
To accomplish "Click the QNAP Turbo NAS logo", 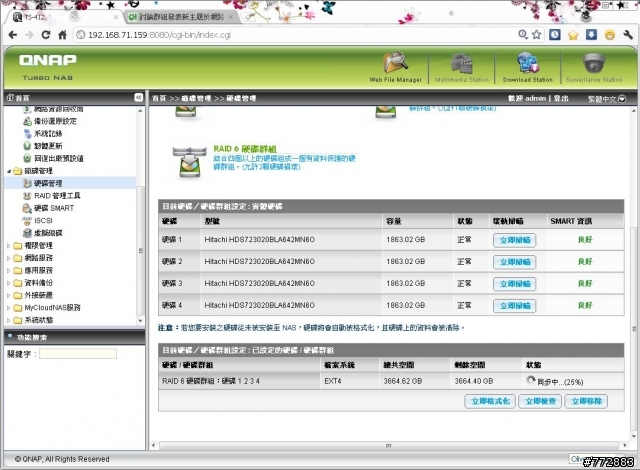I will coord(48,67).
